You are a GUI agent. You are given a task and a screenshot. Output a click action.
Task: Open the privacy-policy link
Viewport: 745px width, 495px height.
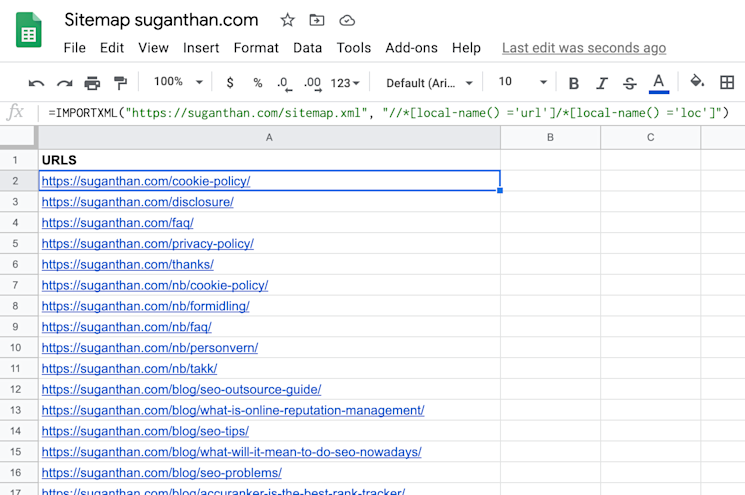click(148, 244)
